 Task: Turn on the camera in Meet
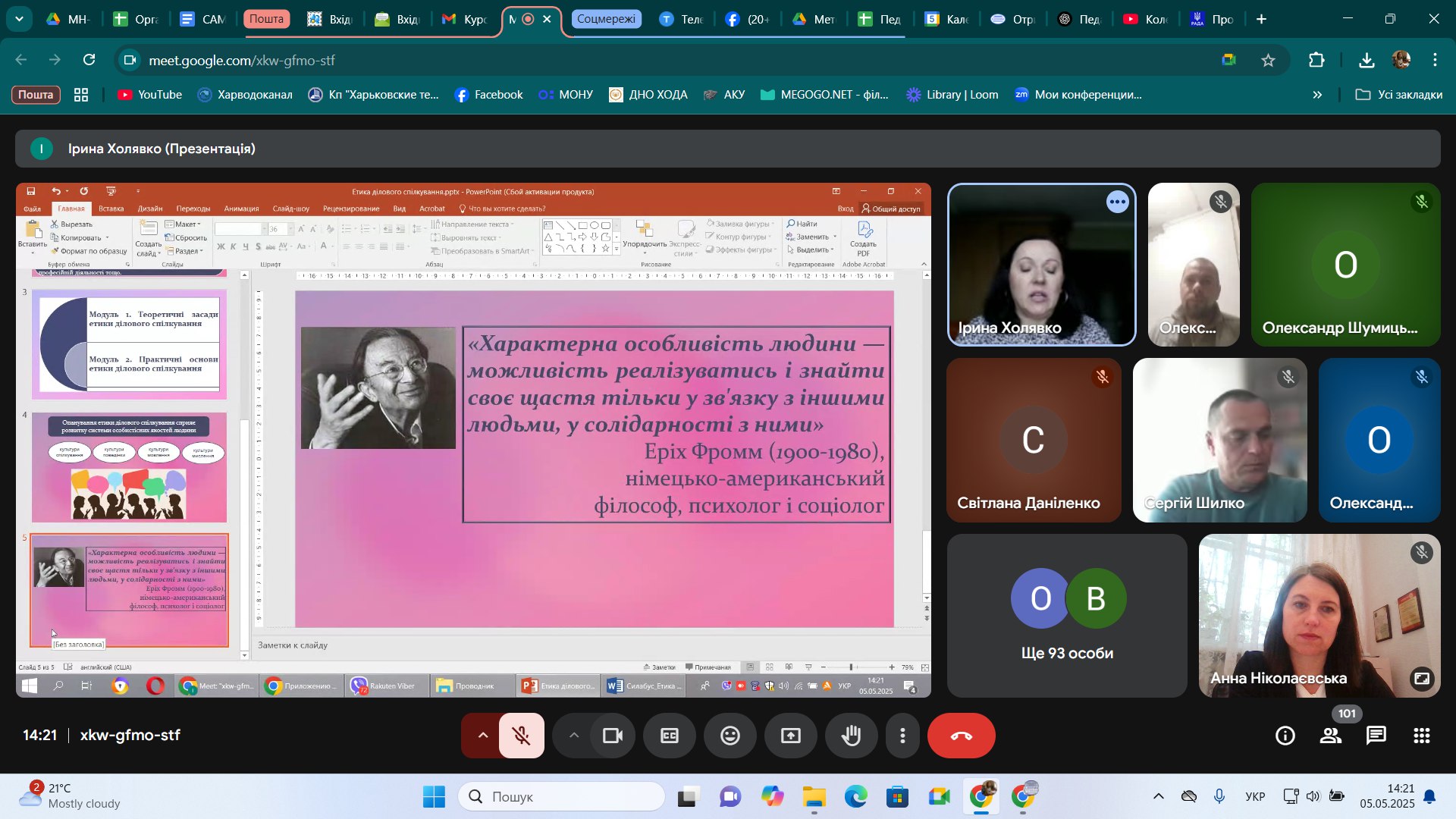click(613, 736)
